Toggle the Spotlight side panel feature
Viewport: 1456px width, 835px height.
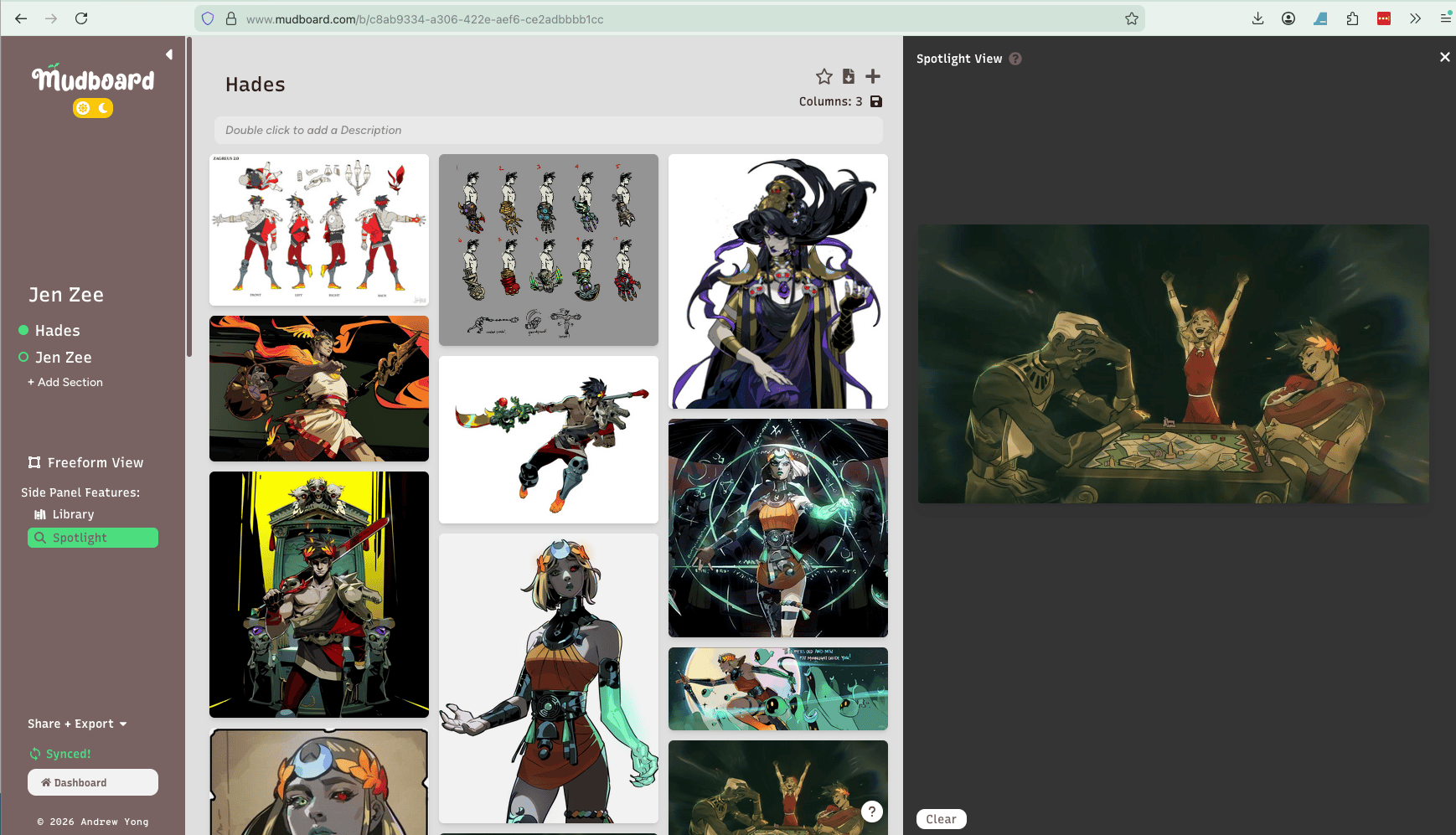(x=93, y=538)
